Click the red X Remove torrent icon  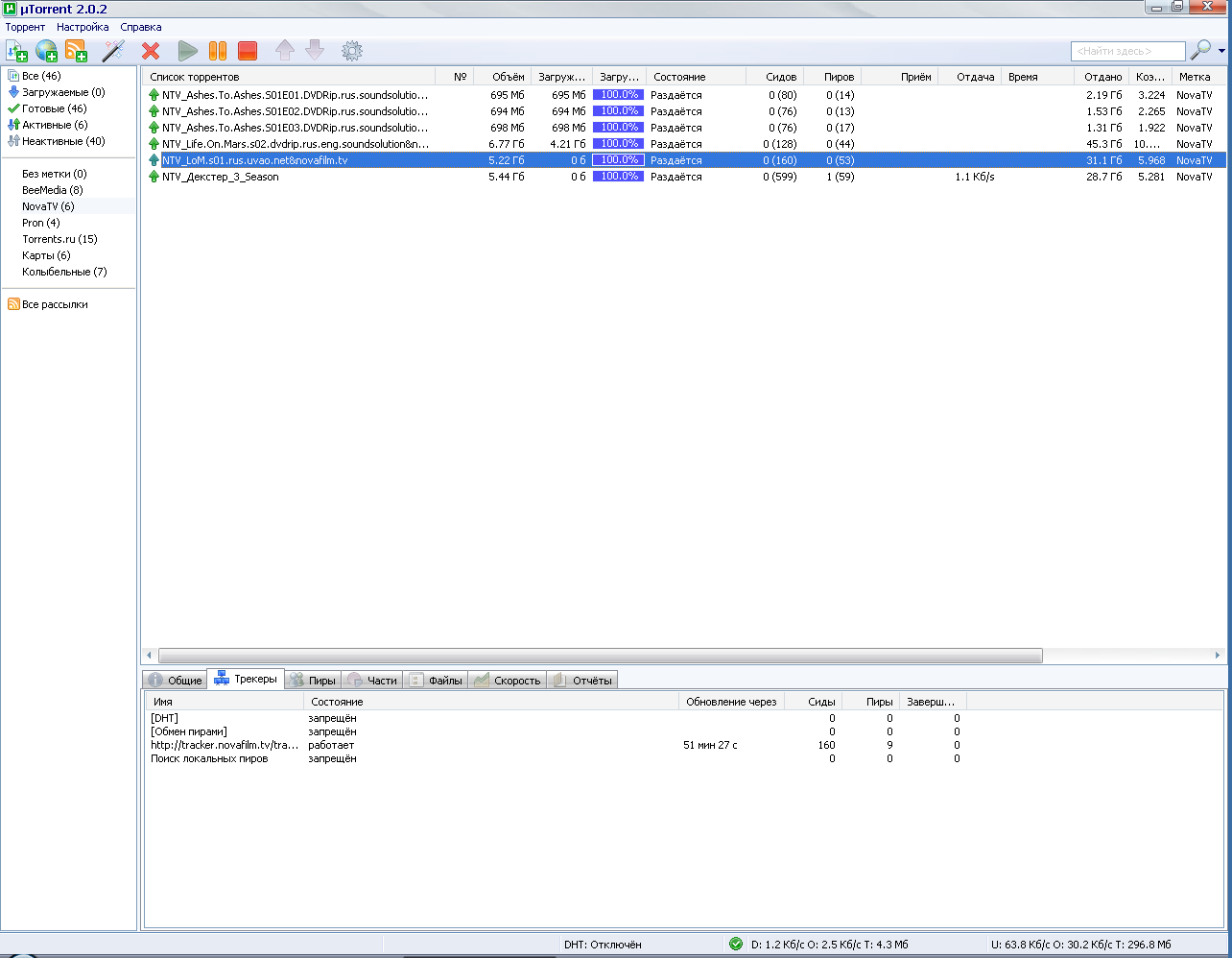point(151,51)
